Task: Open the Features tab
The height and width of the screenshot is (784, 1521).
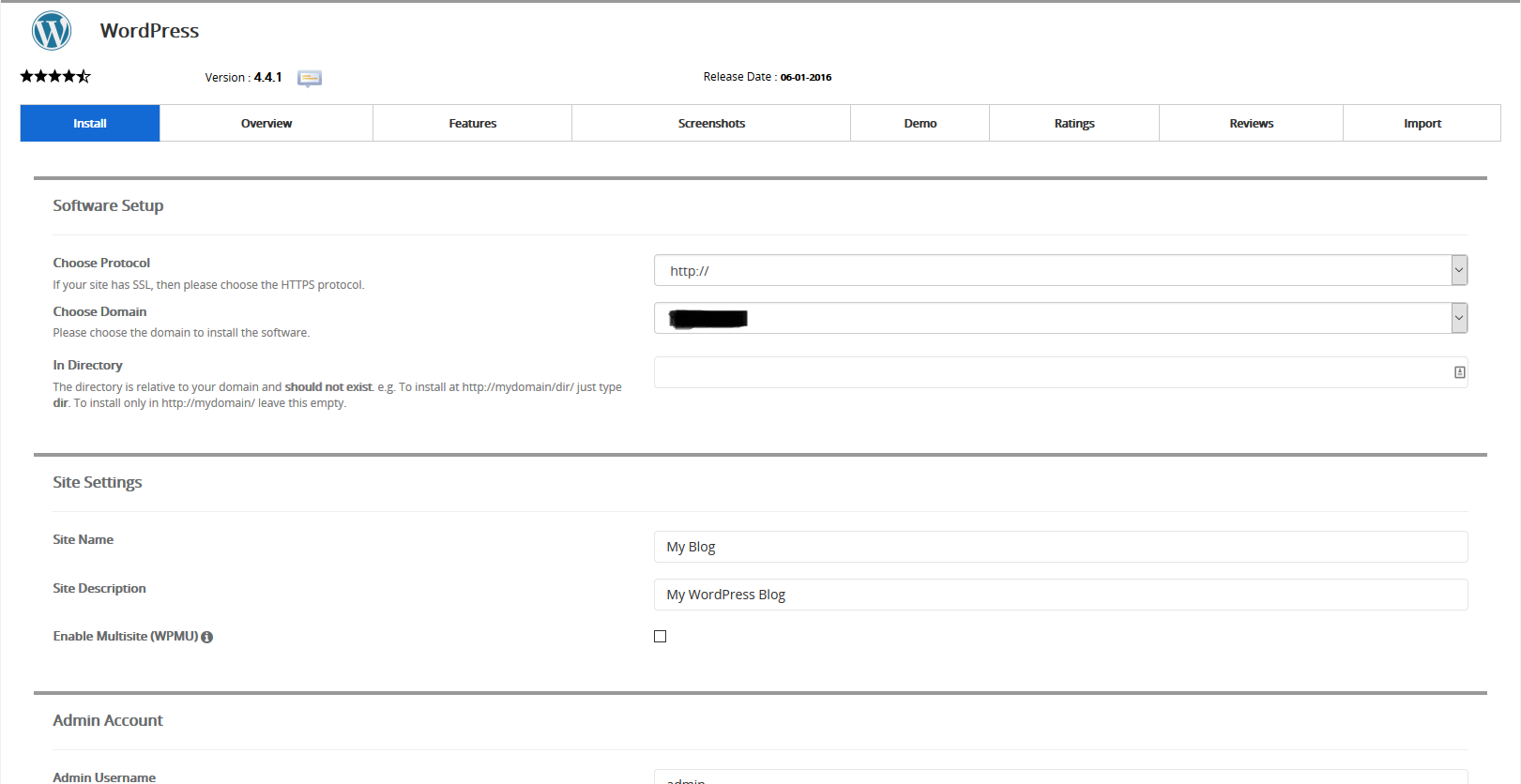Action: tap(473, 123)
